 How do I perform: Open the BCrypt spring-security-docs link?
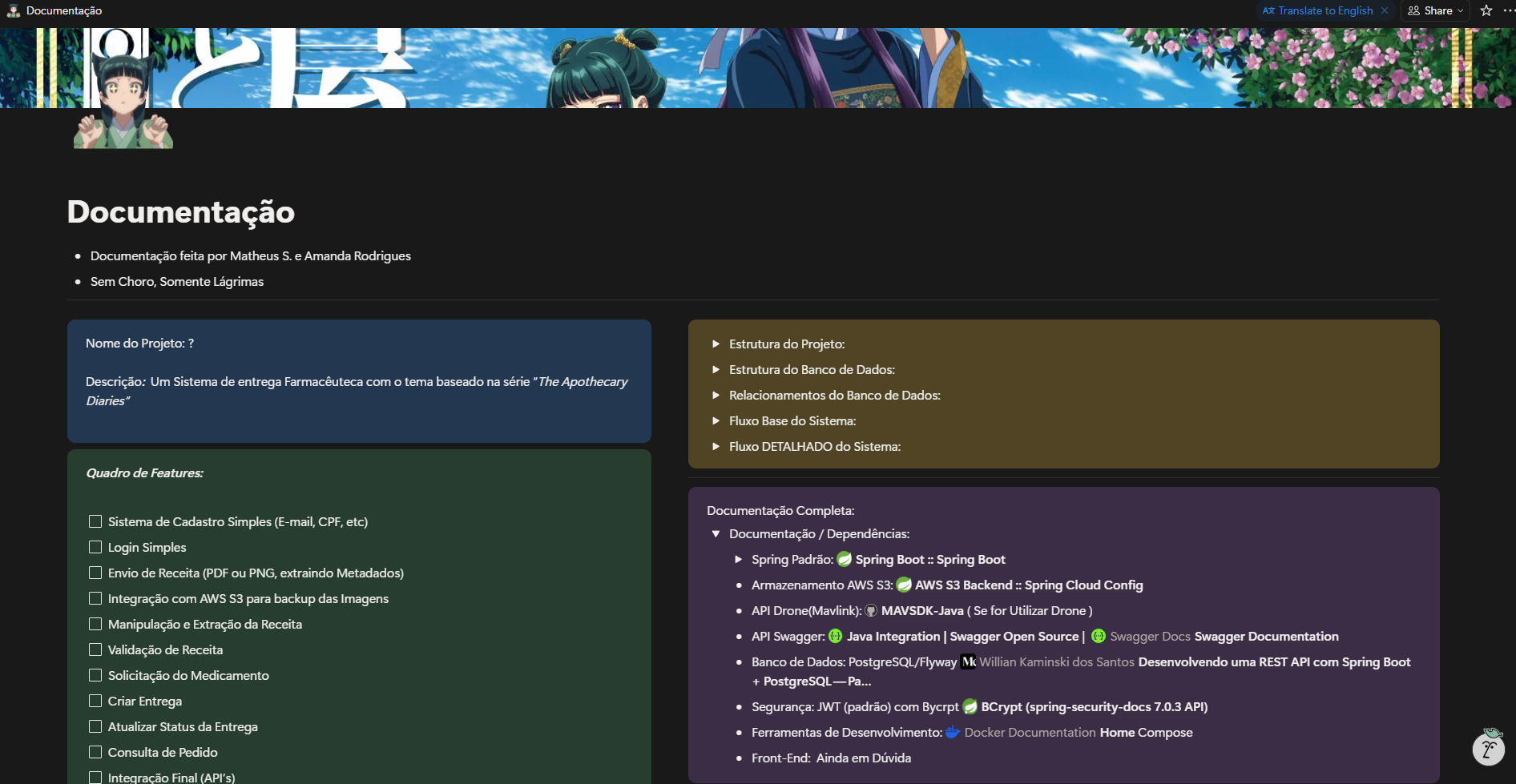point(1094,706)
